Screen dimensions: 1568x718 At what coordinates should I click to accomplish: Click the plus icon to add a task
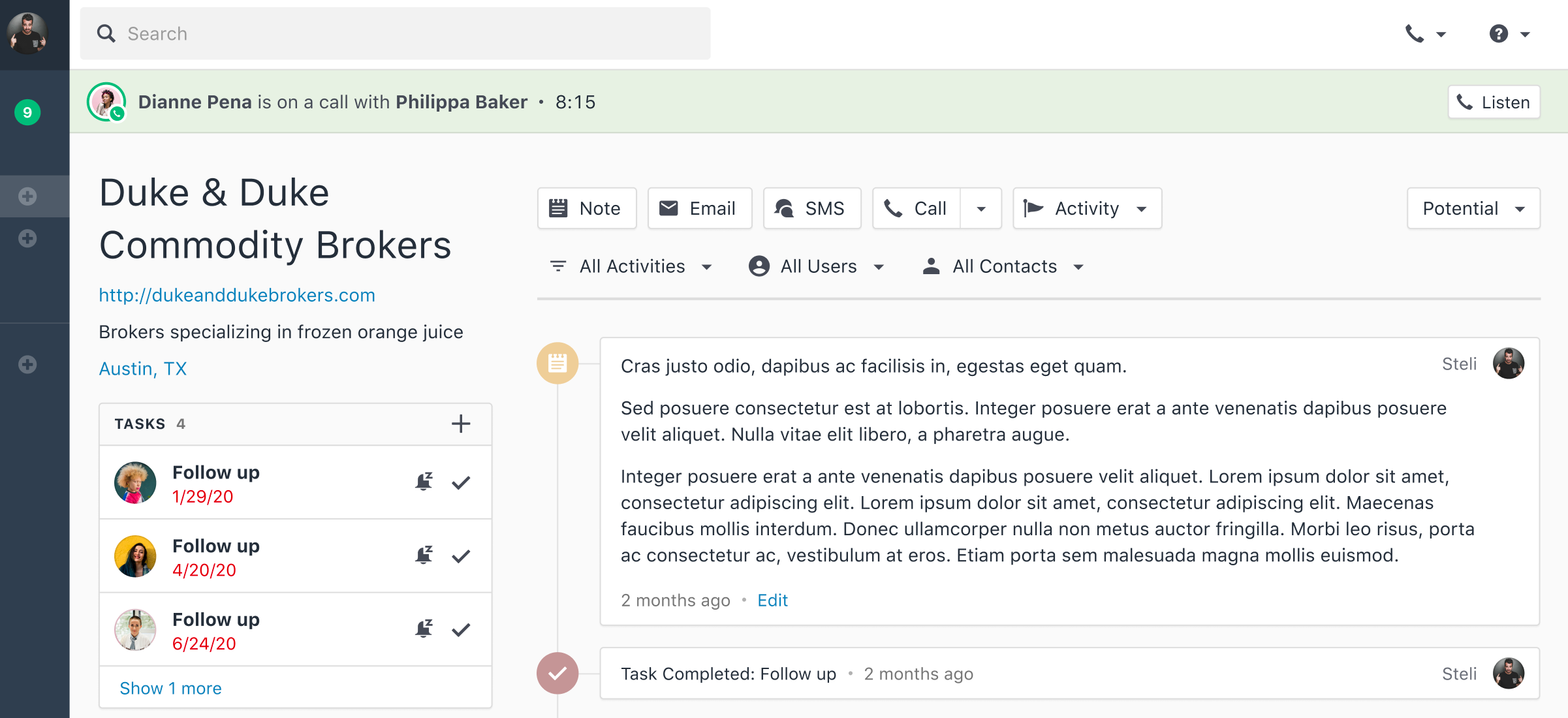[x=461, y=424]
